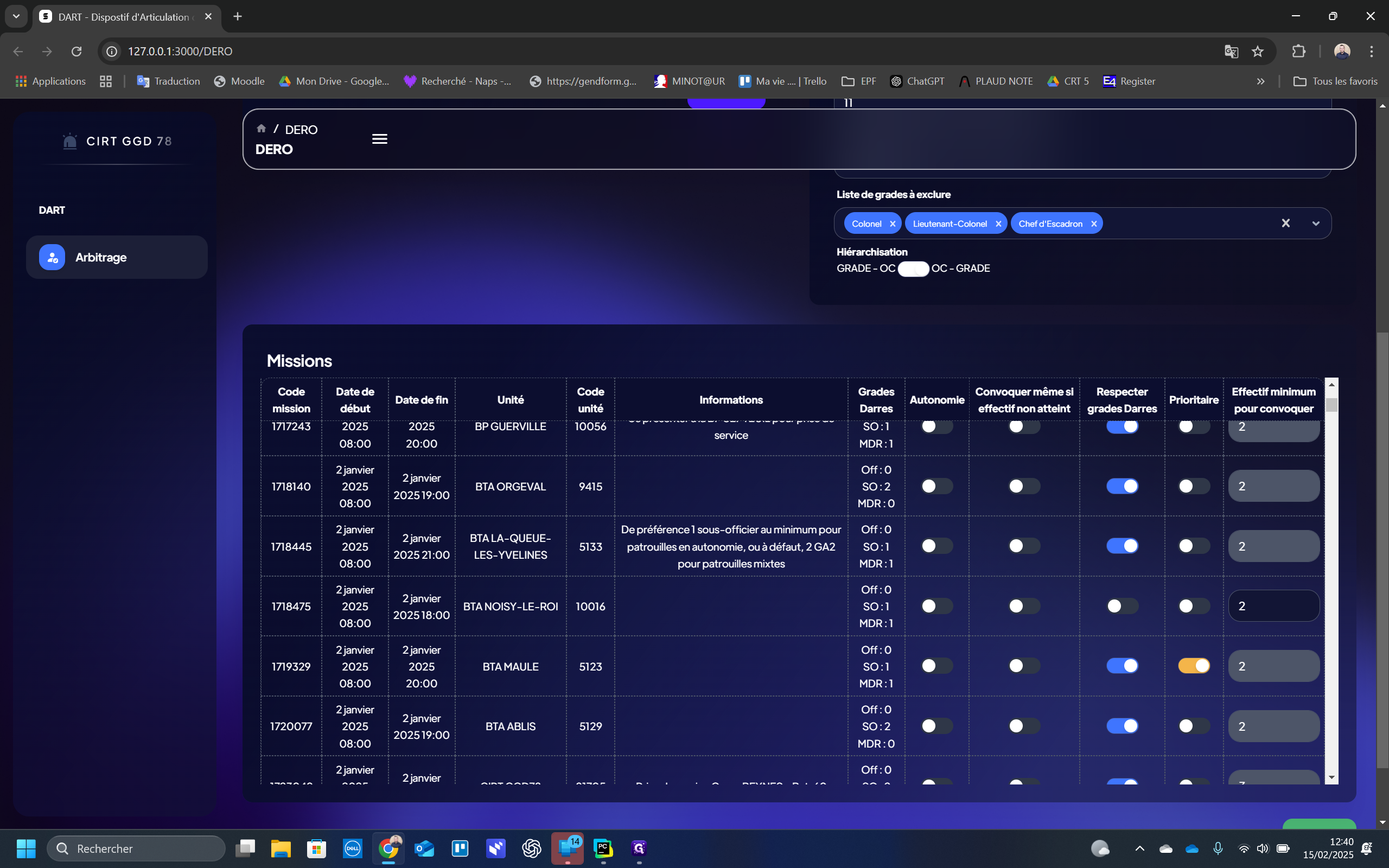
Task: Clear all excluded grades with the X
Action: (x=1286, y=224)
